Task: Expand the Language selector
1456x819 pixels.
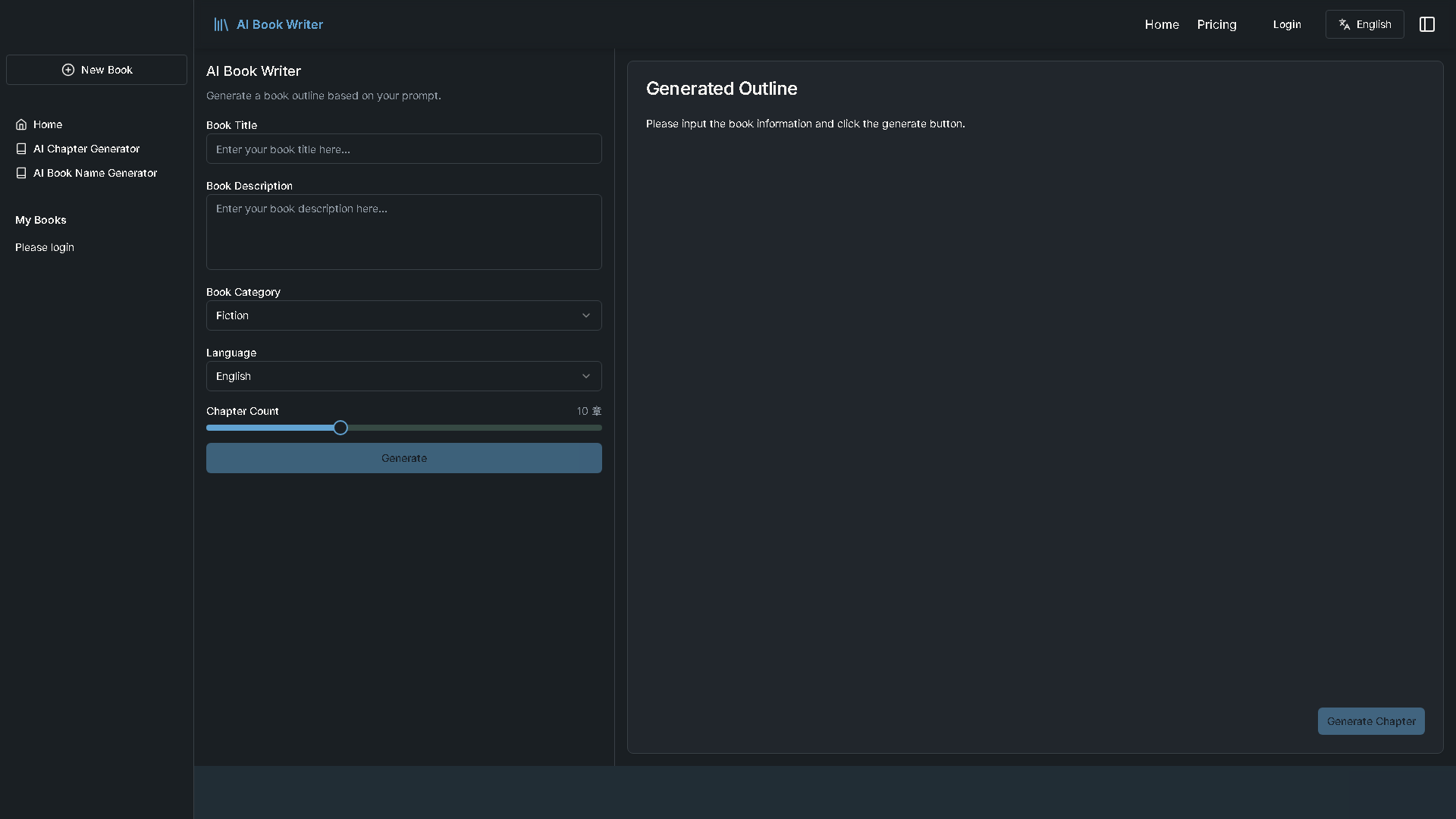Action: click(x=403, y=376)
